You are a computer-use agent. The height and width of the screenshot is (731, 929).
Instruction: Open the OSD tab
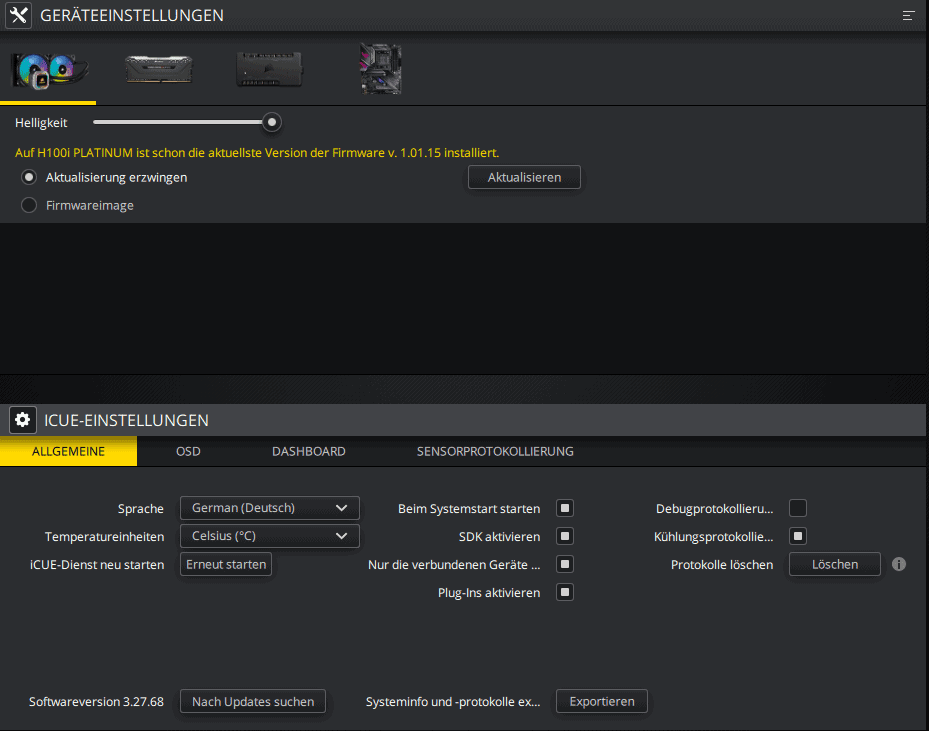pos(188,451)
